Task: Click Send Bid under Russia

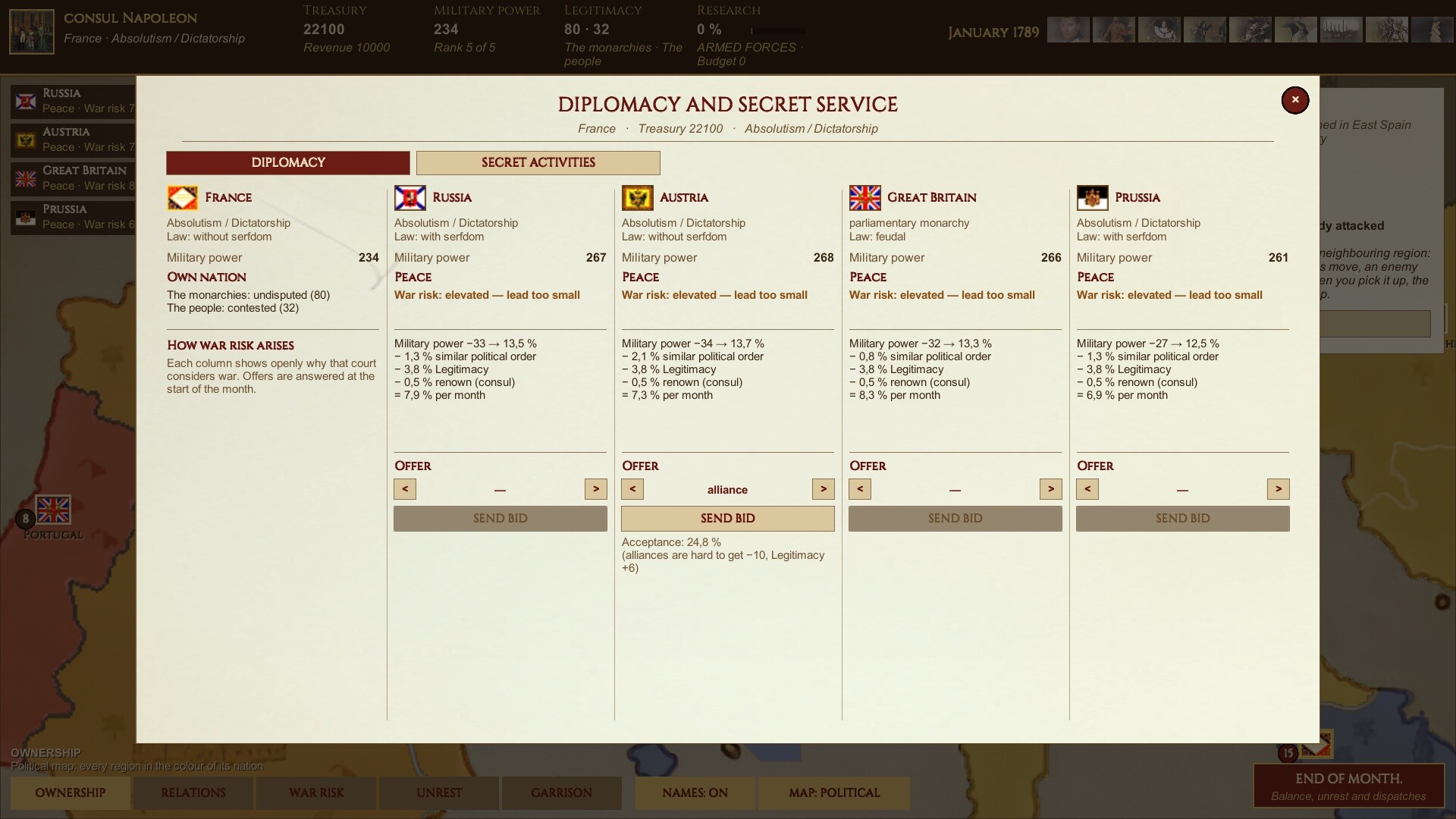Action: pyautogui.click(x=500, y=519)
